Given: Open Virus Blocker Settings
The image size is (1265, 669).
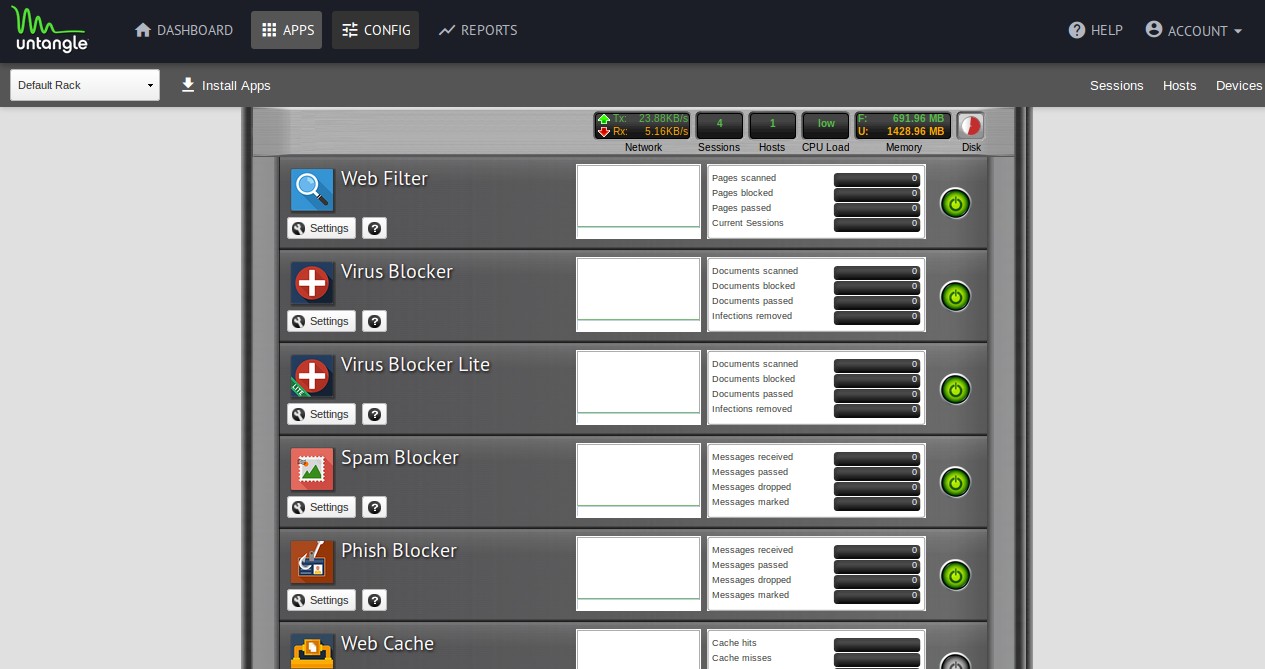Looking at the screenshot, I should [321, 321].
